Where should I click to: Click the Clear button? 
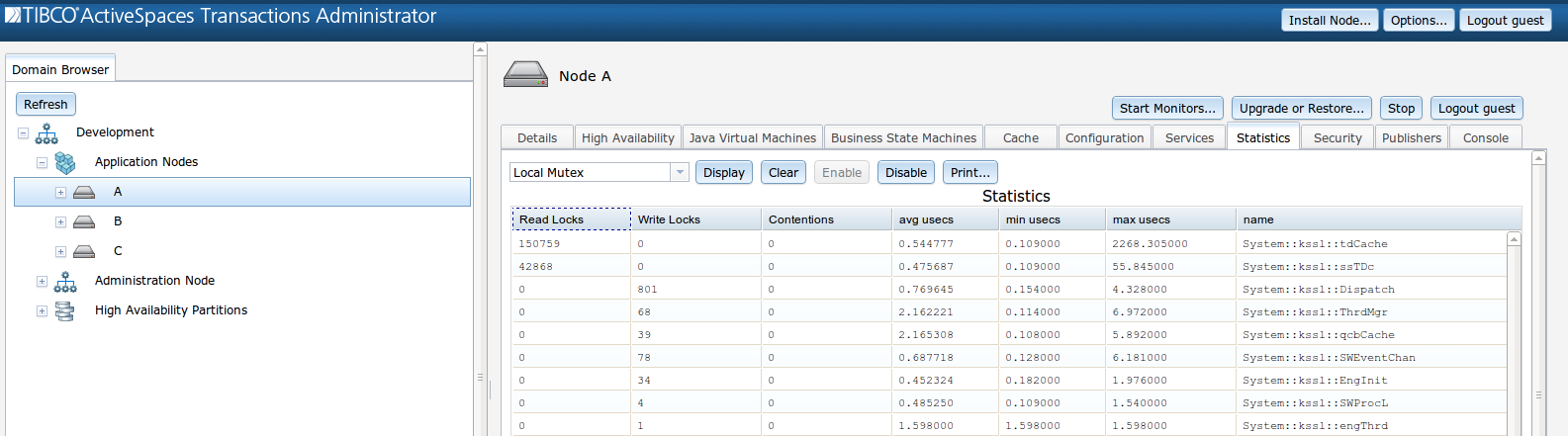[x=783, y=172]
